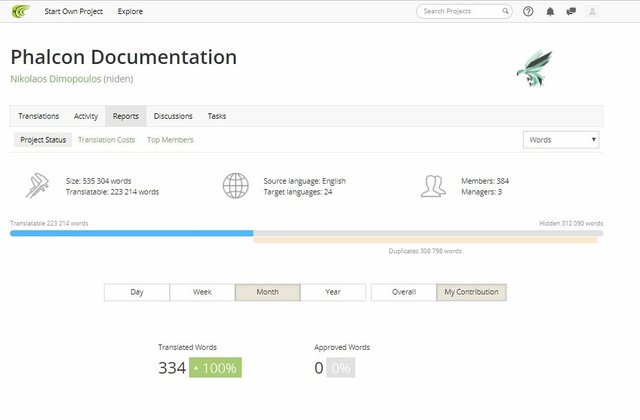The width and height of the screenshot is (640, 420).
Task: Click 'Duplicates 308 798 words' label
Action: pos(425,251)
